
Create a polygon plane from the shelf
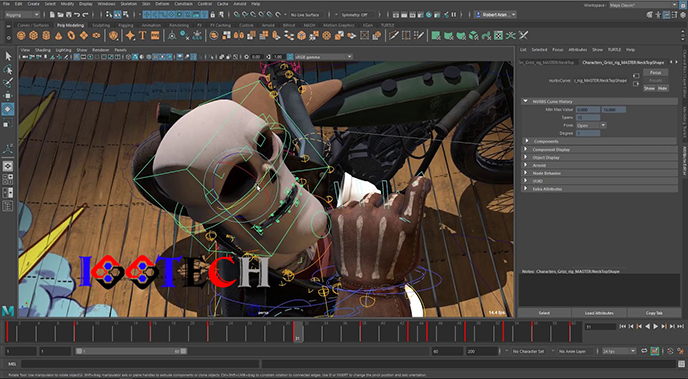[x=83, y=36]
